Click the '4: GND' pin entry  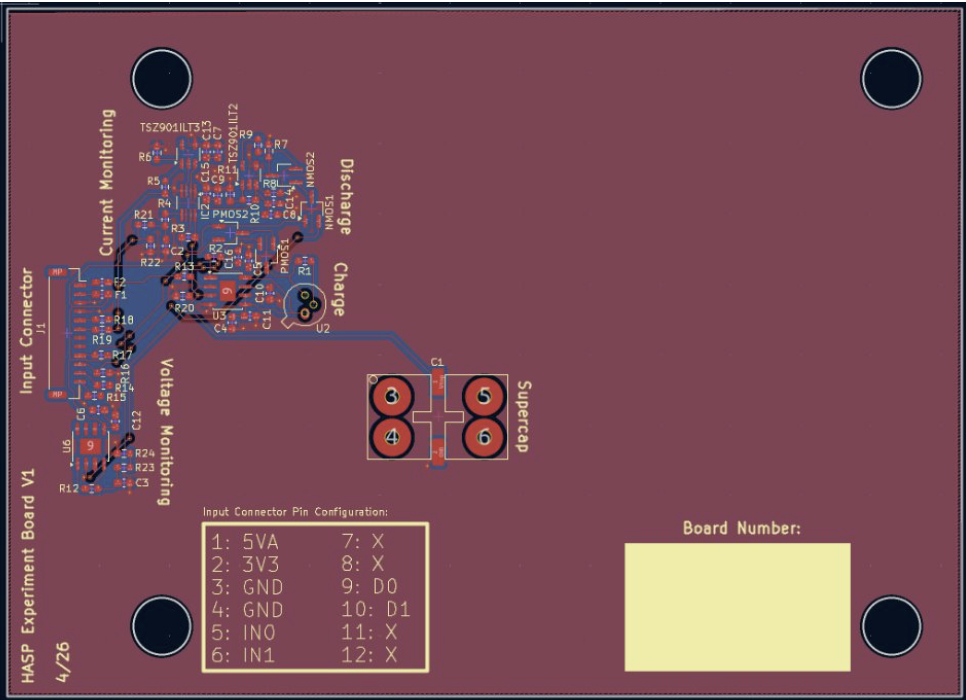click(x=247, y=610)
